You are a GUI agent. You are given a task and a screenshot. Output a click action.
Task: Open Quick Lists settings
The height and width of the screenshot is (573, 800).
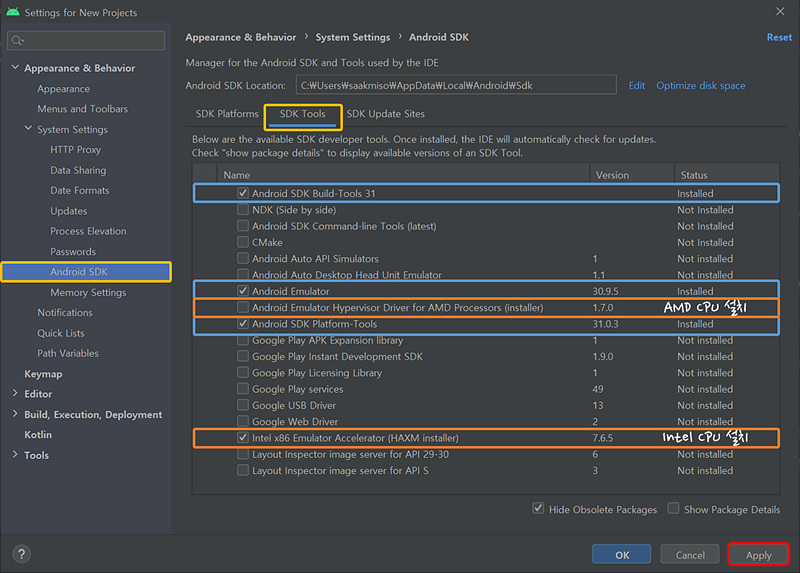point(61,333)
